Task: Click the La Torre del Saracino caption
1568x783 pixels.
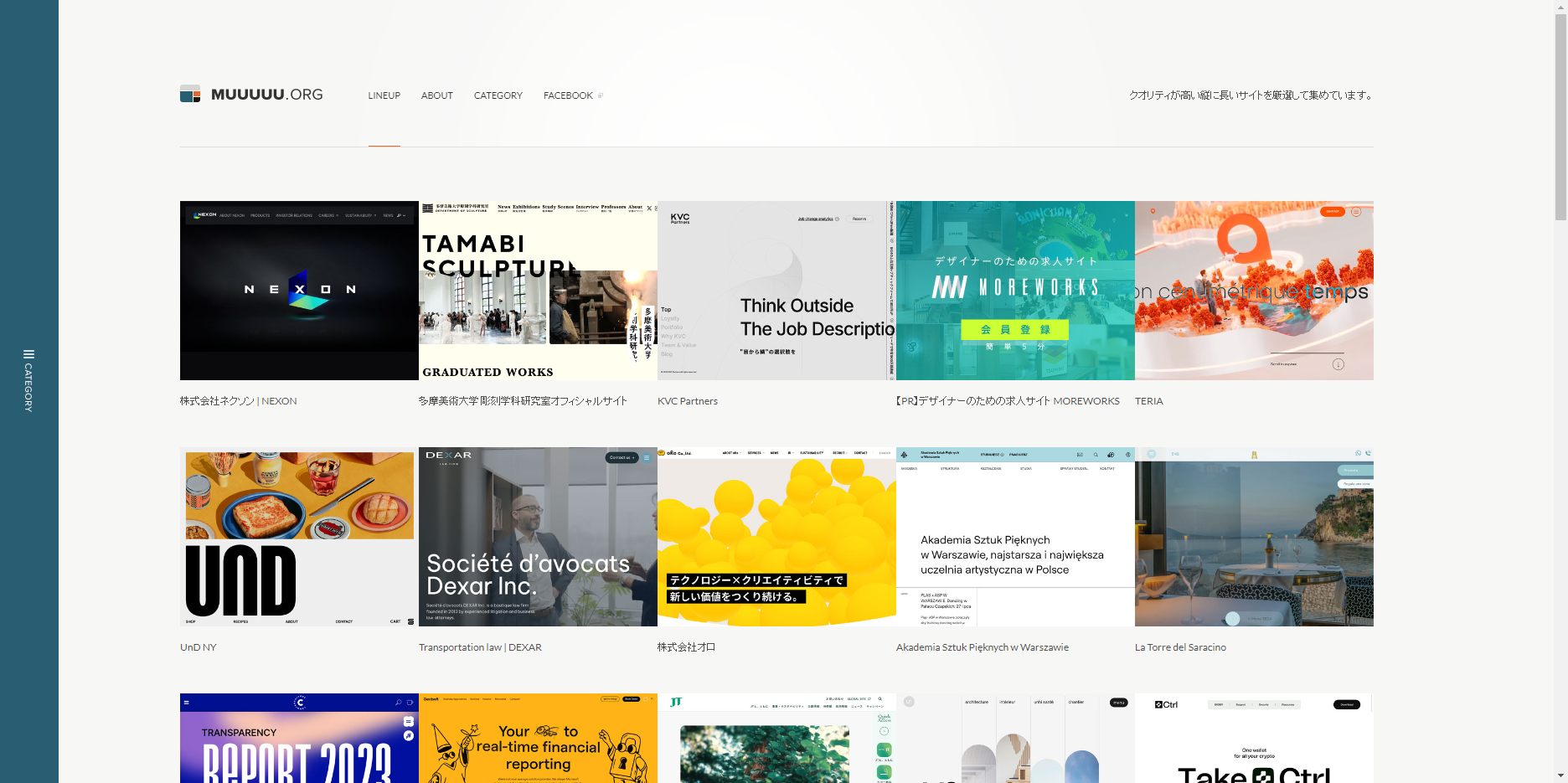Action: [x=1180, y=647]
